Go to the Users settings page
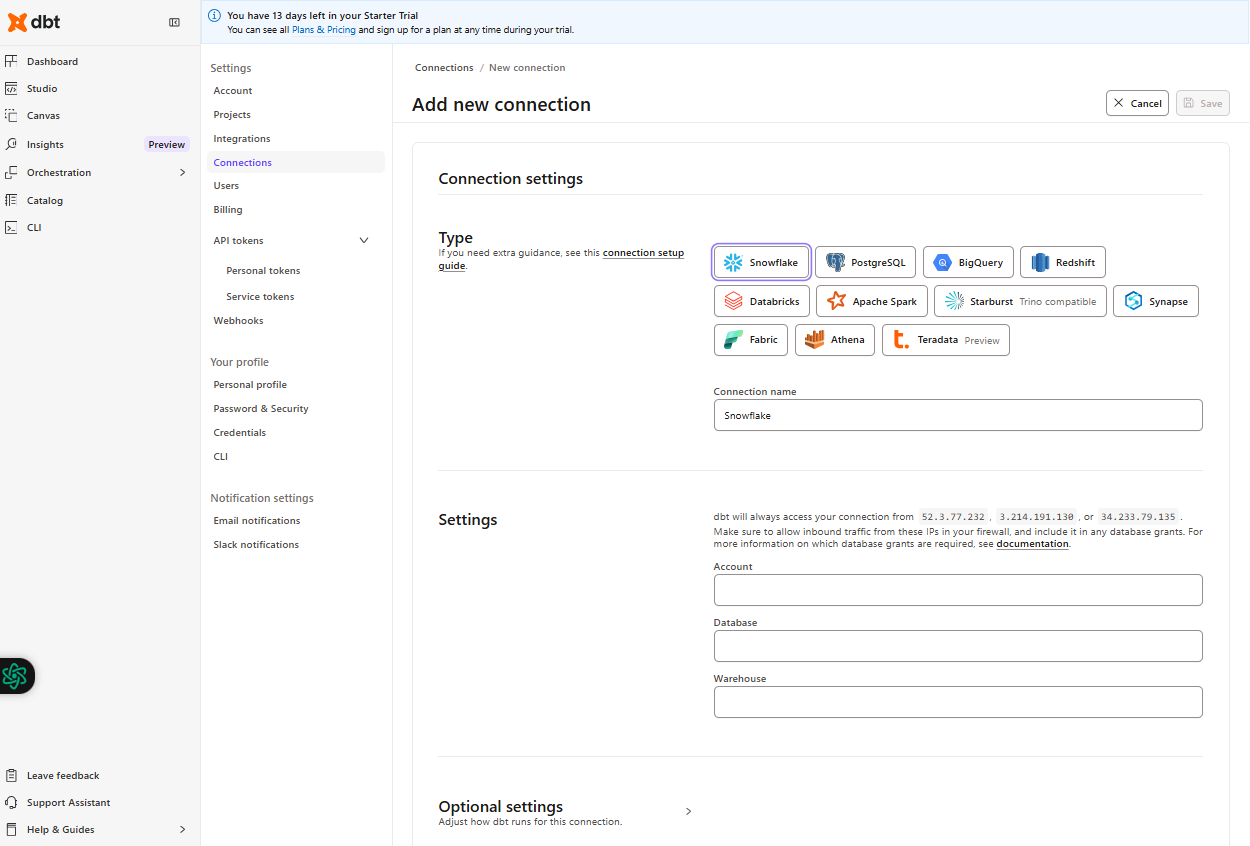 pyautogui.click(x=226, y=185)
